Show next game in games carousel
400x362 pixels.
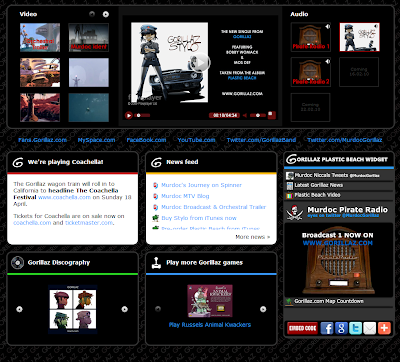click(x=263, y=309)
